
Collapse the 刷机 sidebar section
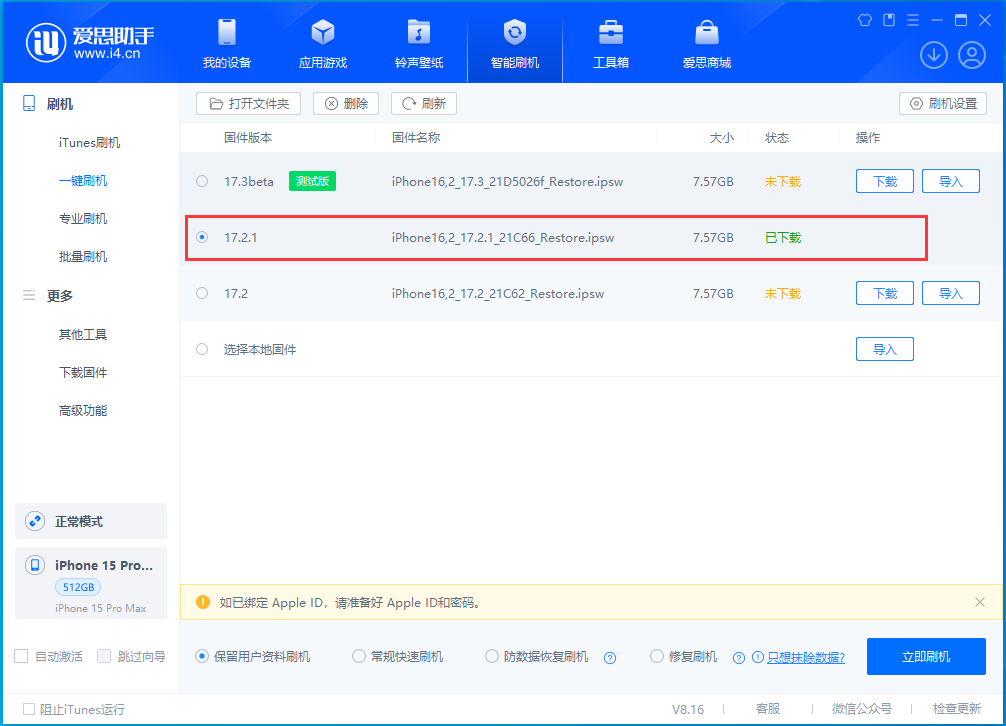[56, 103]
